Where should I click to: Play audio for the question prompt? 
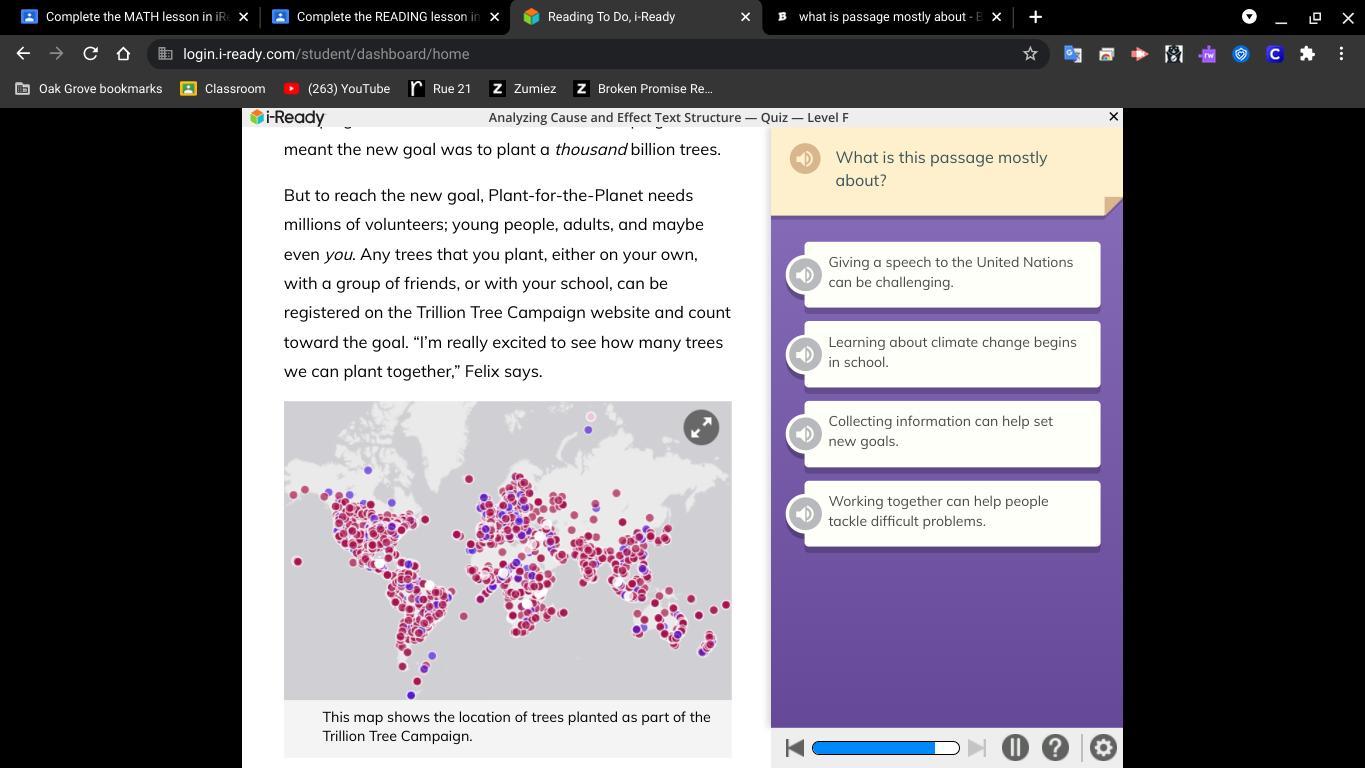[x=805, y=159]
